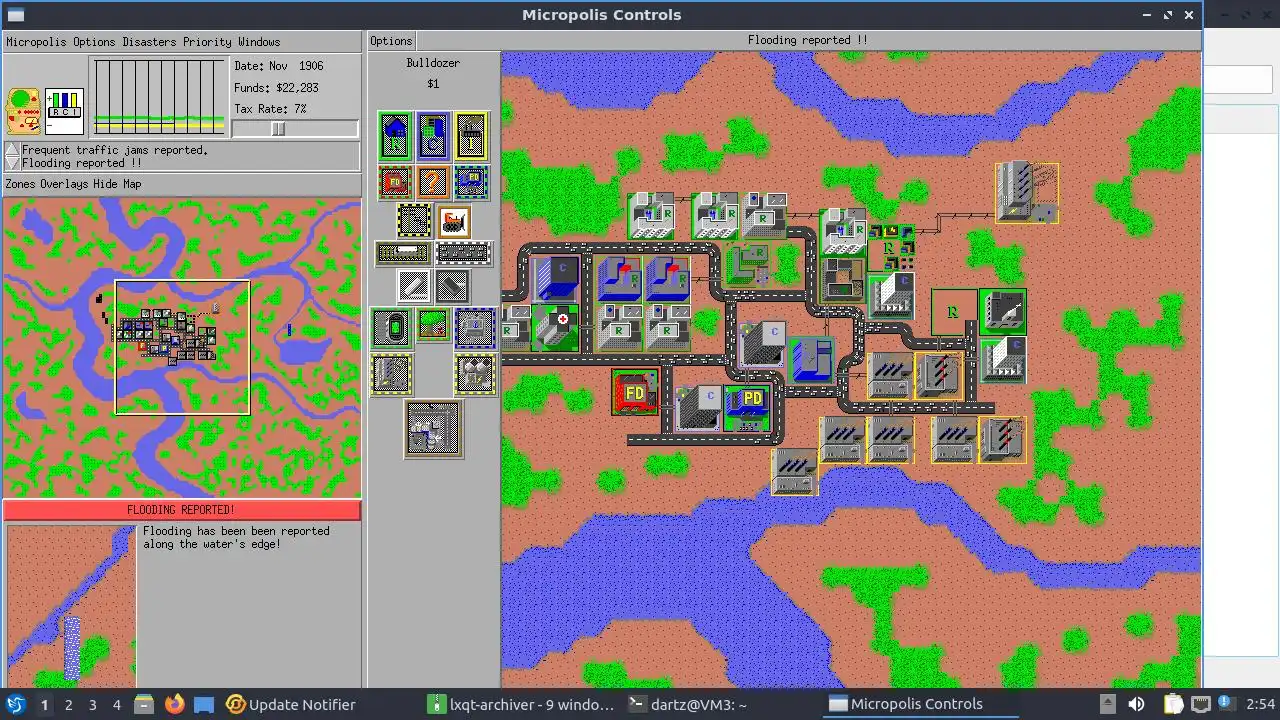Select the Query question mark tool
The image size is (1280, 720).
click(433, 182)
